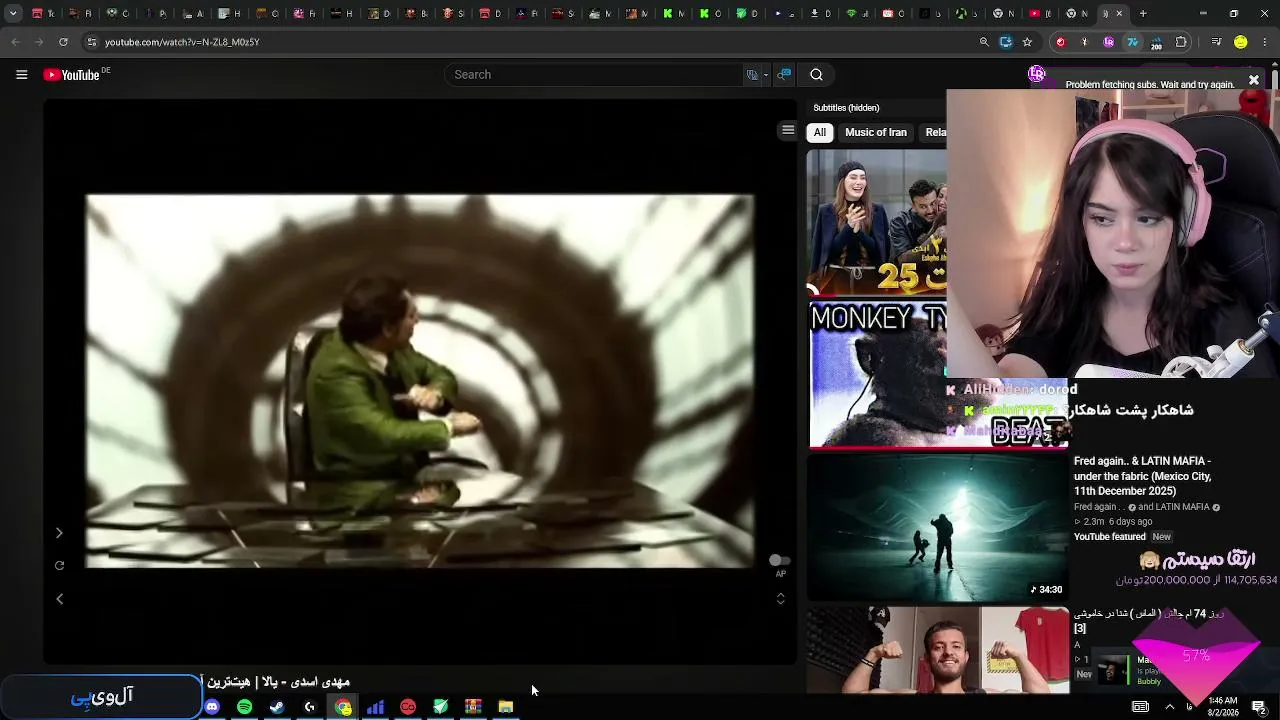Click the YouTube search magnifier button
Screen dimensions: 1280x720
point(816,75)
